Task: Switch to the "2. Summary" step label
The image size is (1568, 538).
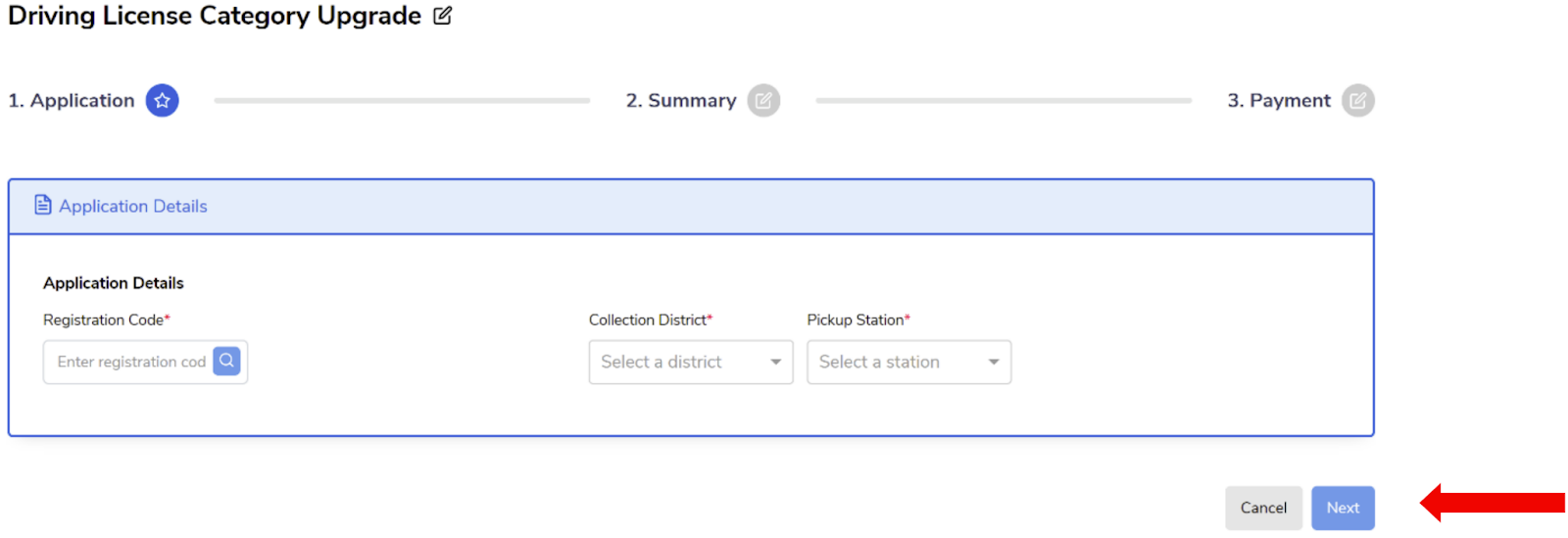Action: click(681, 100)
